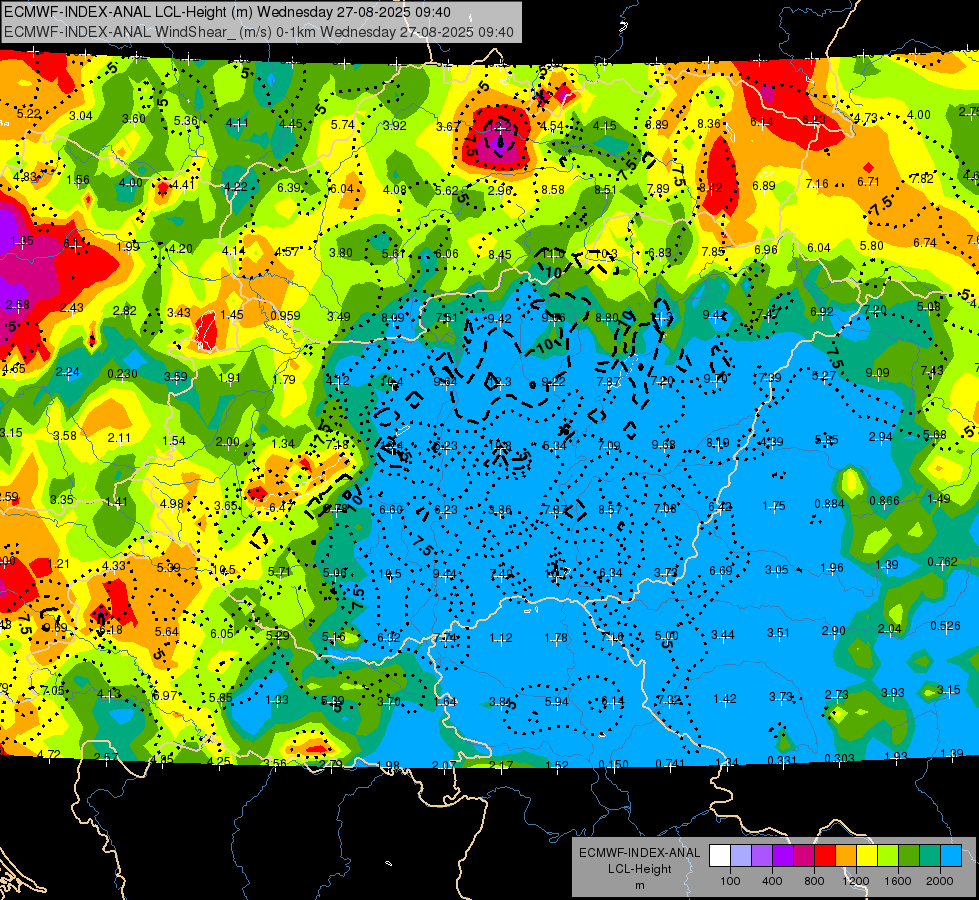The image size is (979, 900).
Task: Click the wind shear value '8.58'
Action: (553, 189)
